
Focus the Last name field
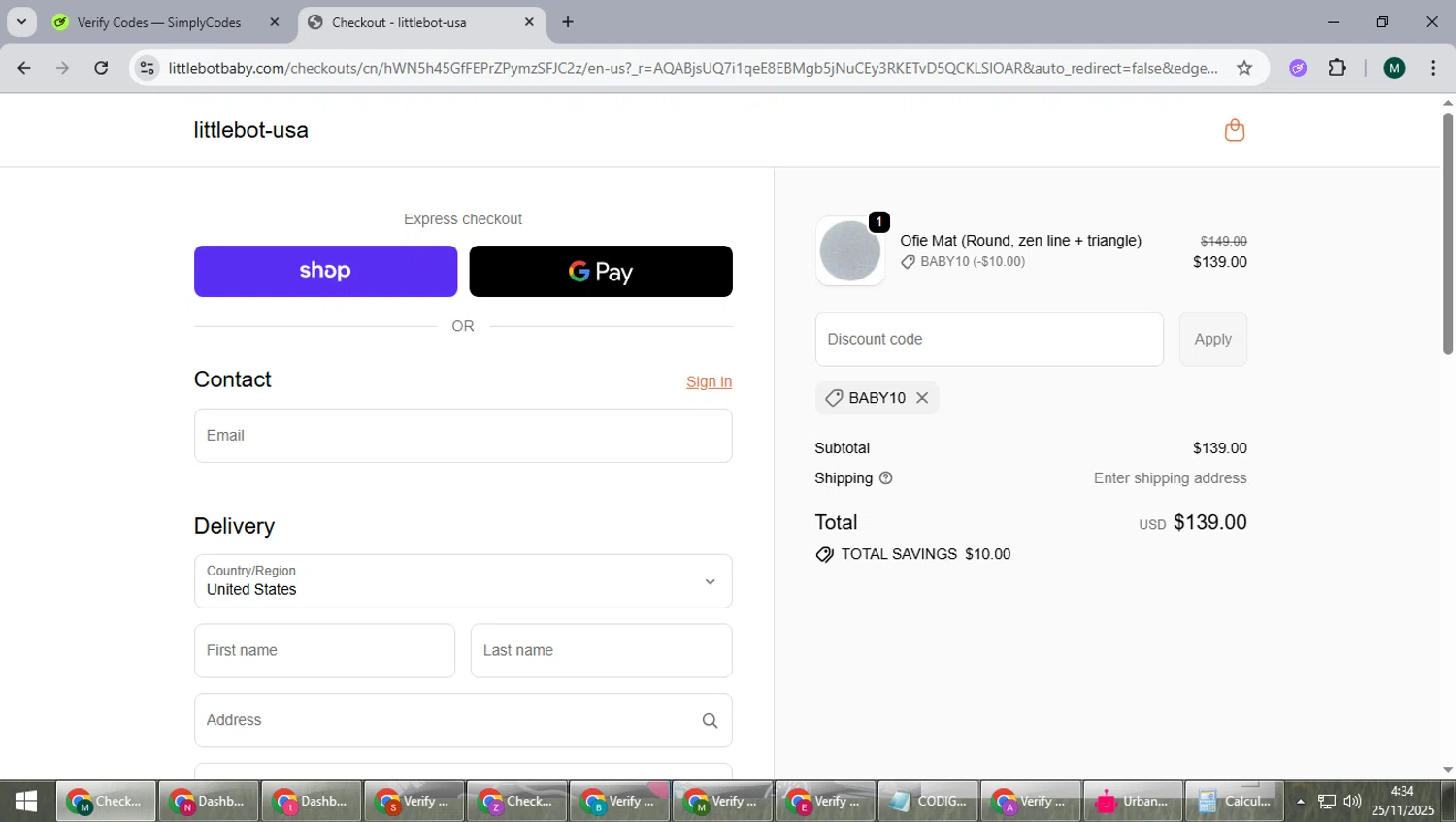tap(601, 650)
